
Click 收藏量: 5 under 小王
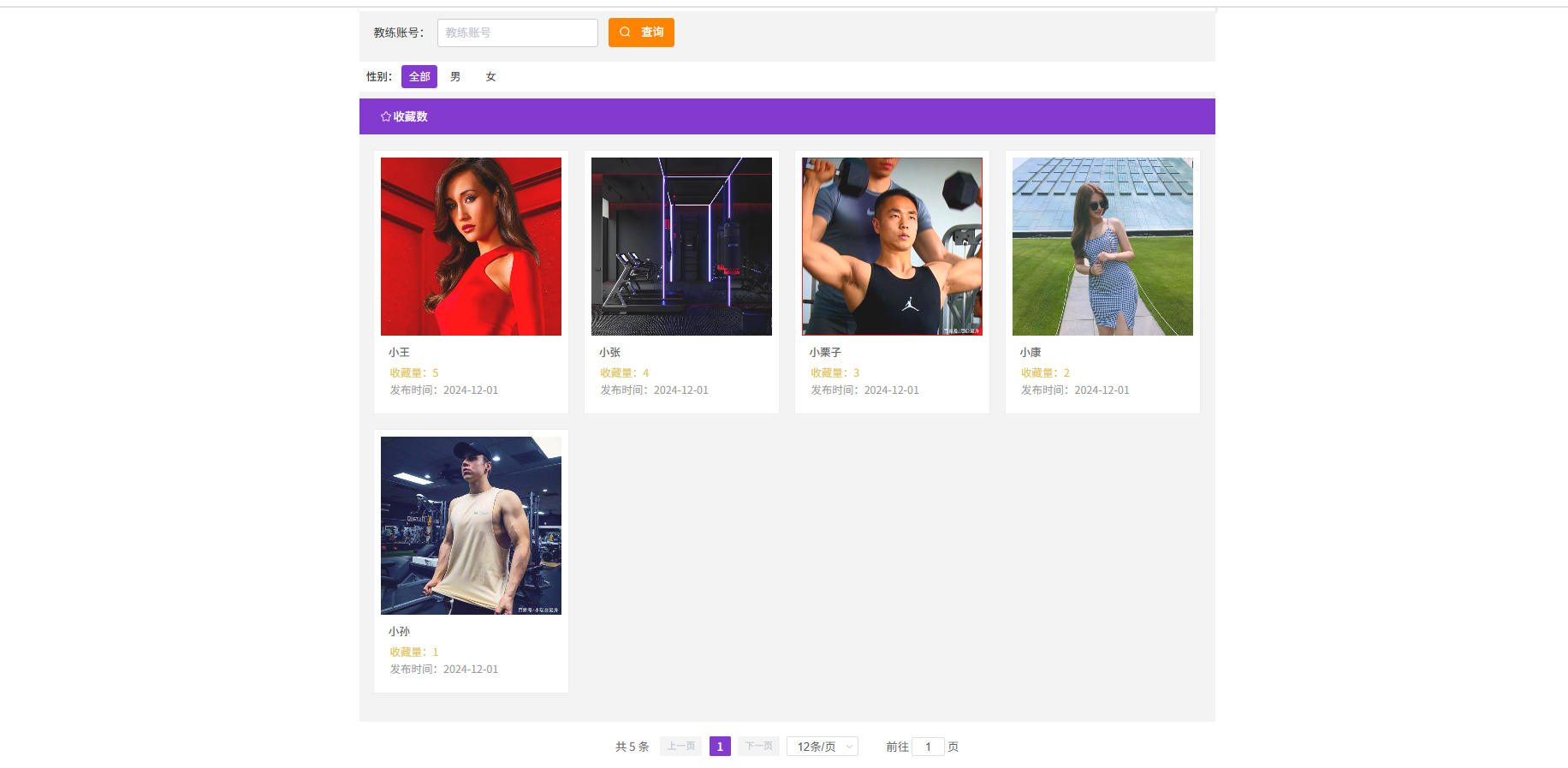[414, 373]
